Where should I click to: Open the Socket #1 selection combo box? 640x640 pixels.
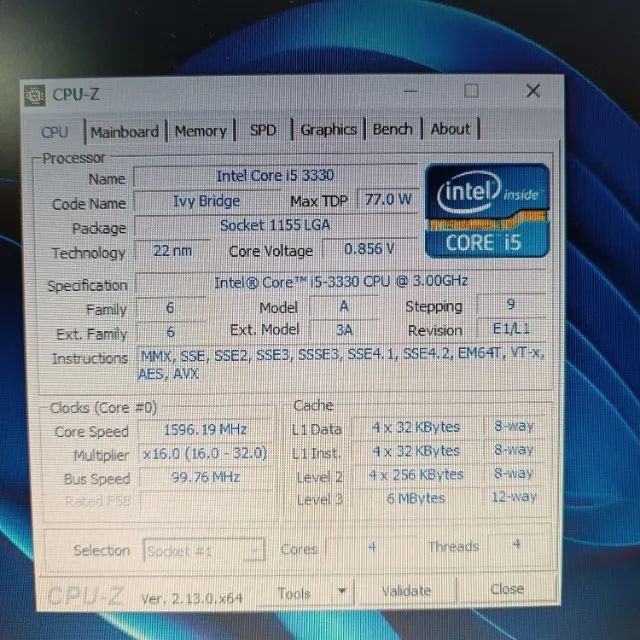coord(204,551)
